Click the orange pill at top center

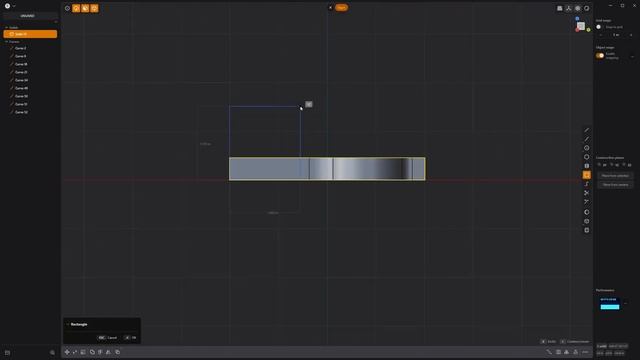pyautogui.click(x=342, y=7)
